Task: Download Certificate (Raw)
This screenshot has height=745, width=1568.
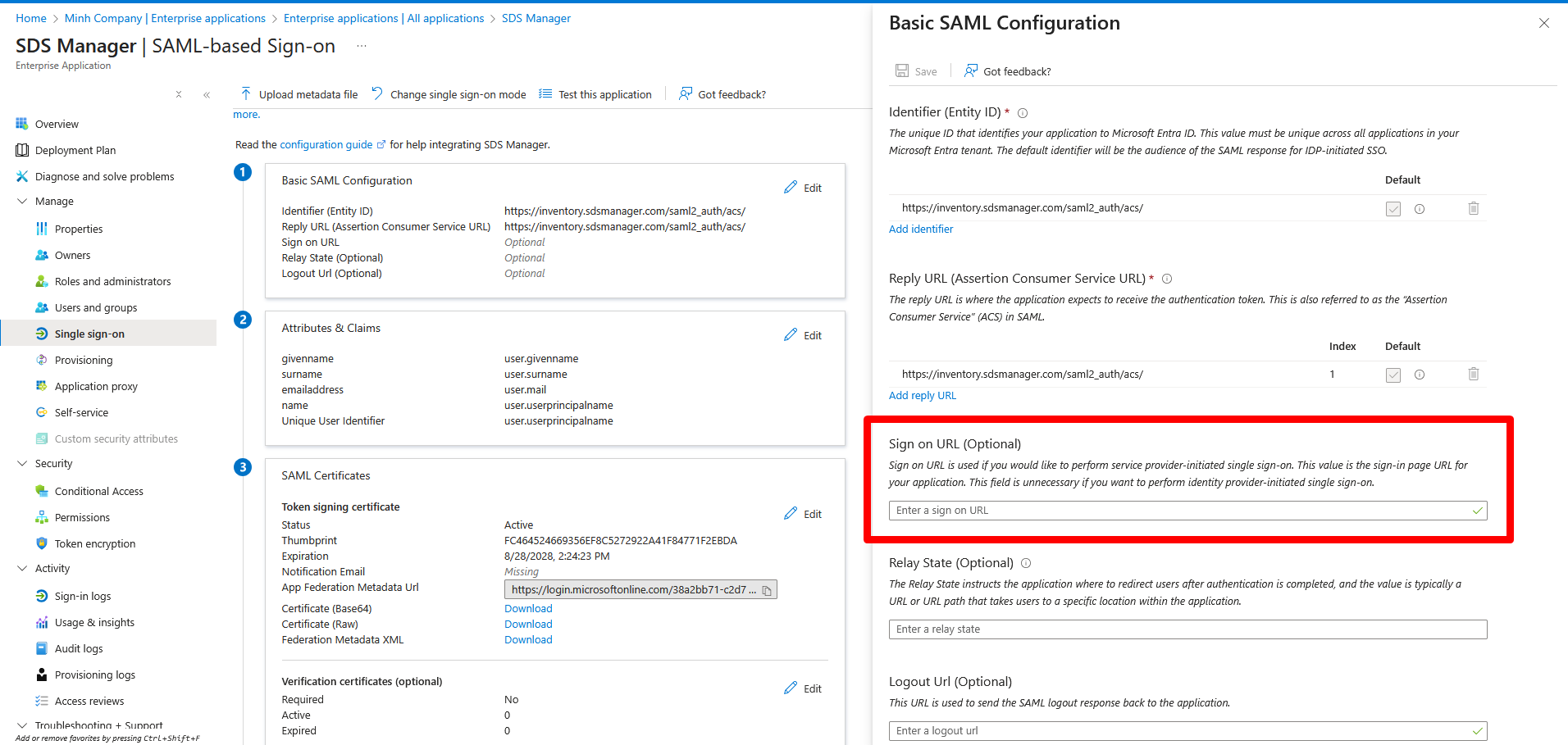Action: point(528,624)
